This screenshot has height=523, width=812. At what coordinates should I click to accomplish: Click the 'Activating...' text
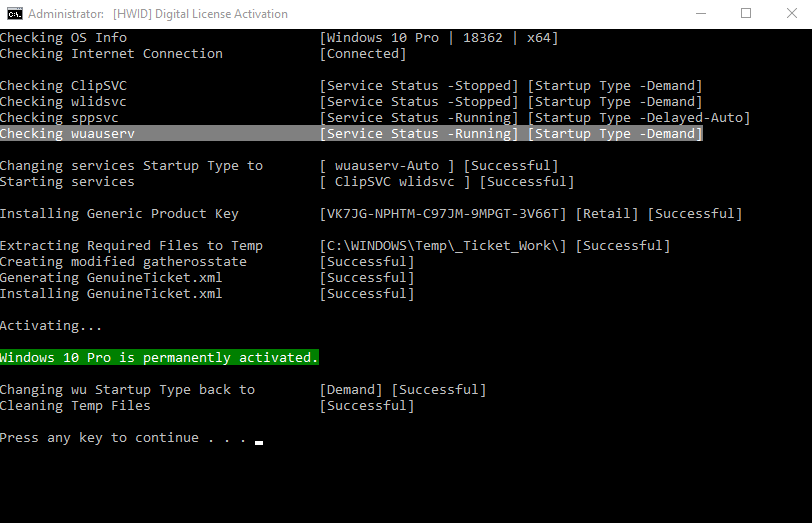51,326
